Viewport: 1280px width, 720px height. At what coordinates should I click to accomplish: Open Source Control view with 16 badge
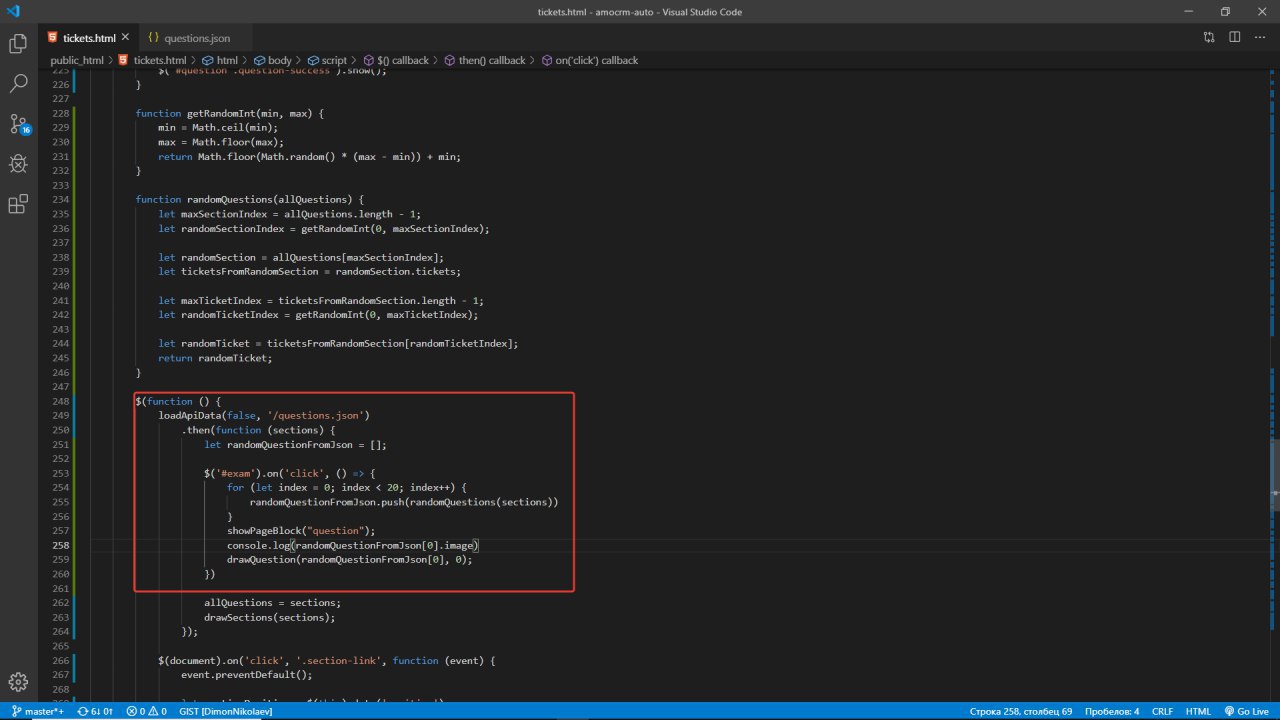click(19, 124)
